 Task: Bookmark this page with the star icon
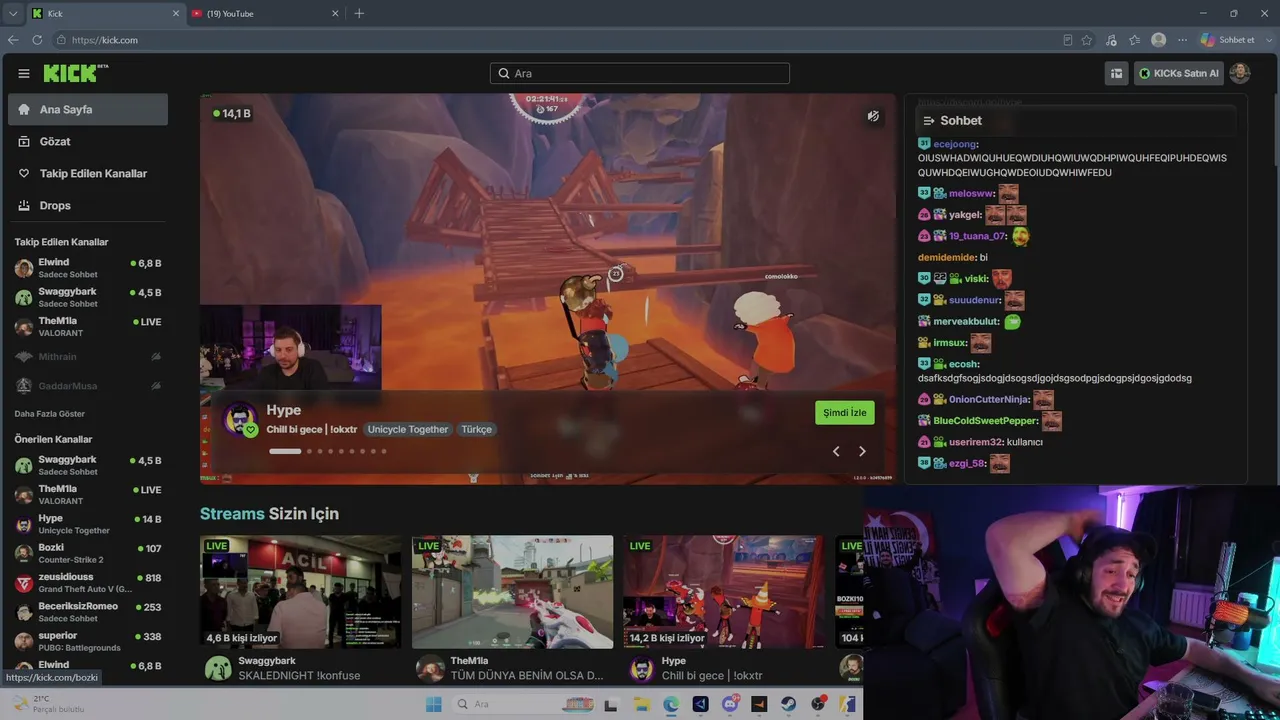click(1087, 40)
